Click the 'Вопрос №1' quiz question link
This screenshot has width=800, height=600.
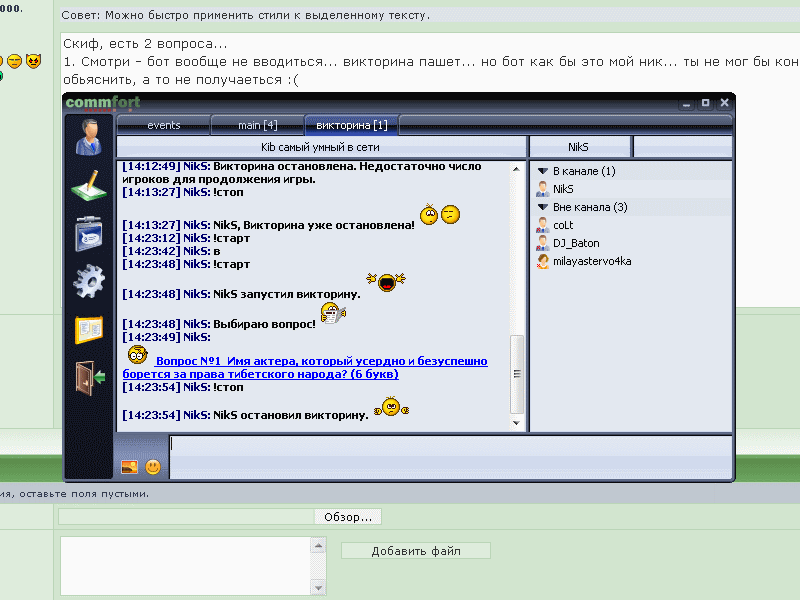320,367
